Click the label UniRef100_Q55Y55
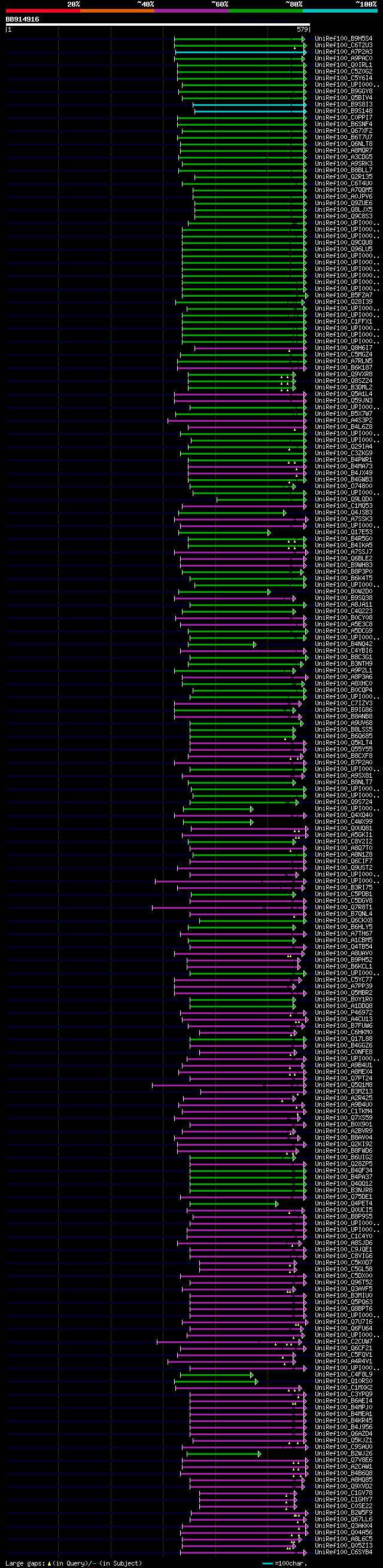 344,750
